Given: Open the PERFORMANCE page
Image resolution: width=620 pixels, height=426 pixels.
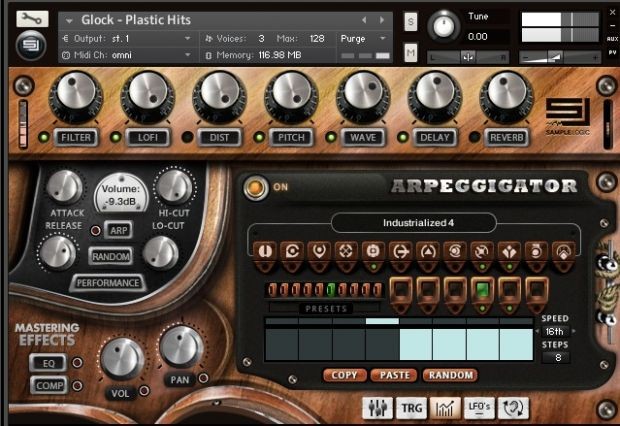Looking at the screenshot, I should (108, 283).
